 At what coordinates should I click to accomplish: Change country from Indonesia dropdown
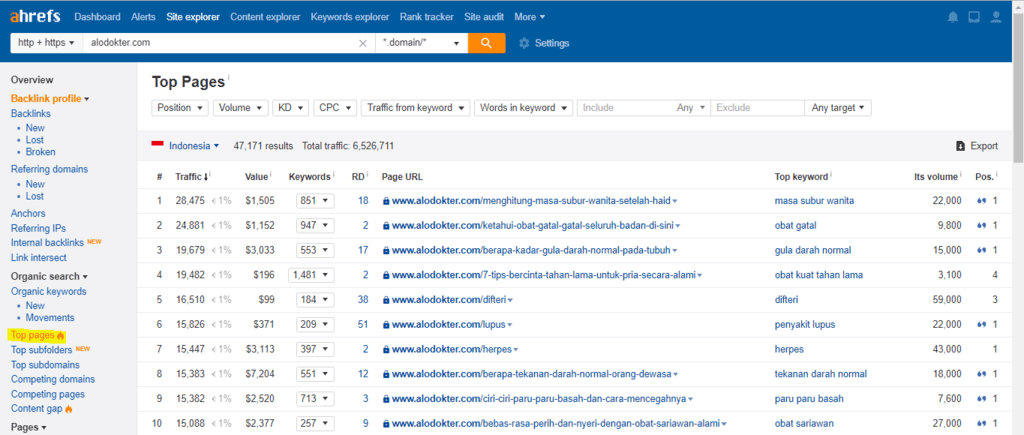click(x=194, y=146)
